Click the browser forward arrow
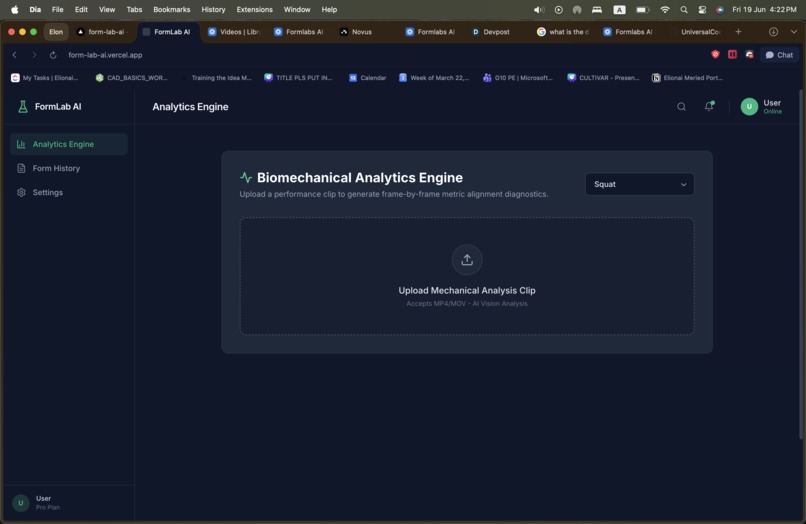806x524 pixels. pos(34,55)
